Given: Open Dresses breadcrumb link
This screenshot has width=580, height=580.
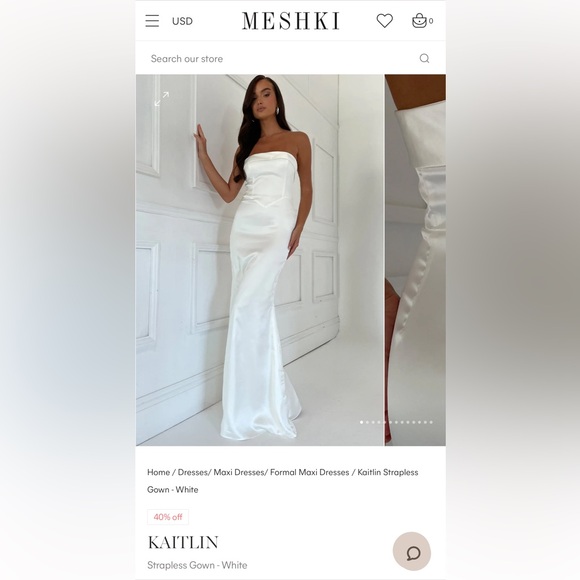Looking at the screenshot, I should click(x=192, y=472).
